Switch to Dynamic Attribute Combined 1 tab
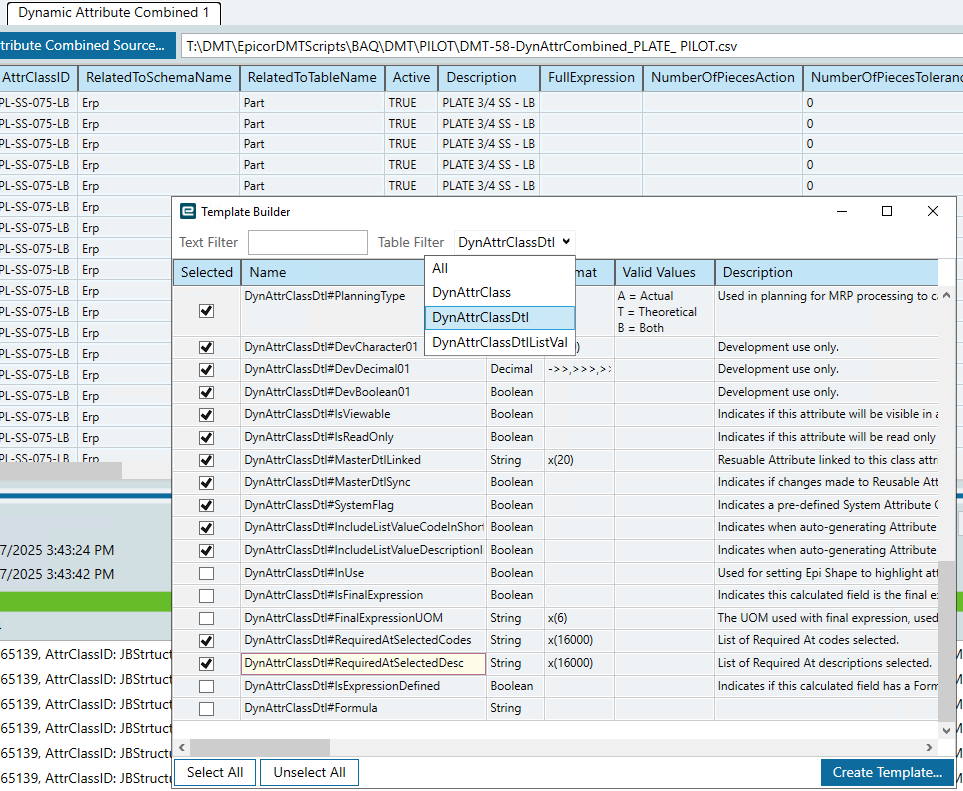 (x=114, y=12)
